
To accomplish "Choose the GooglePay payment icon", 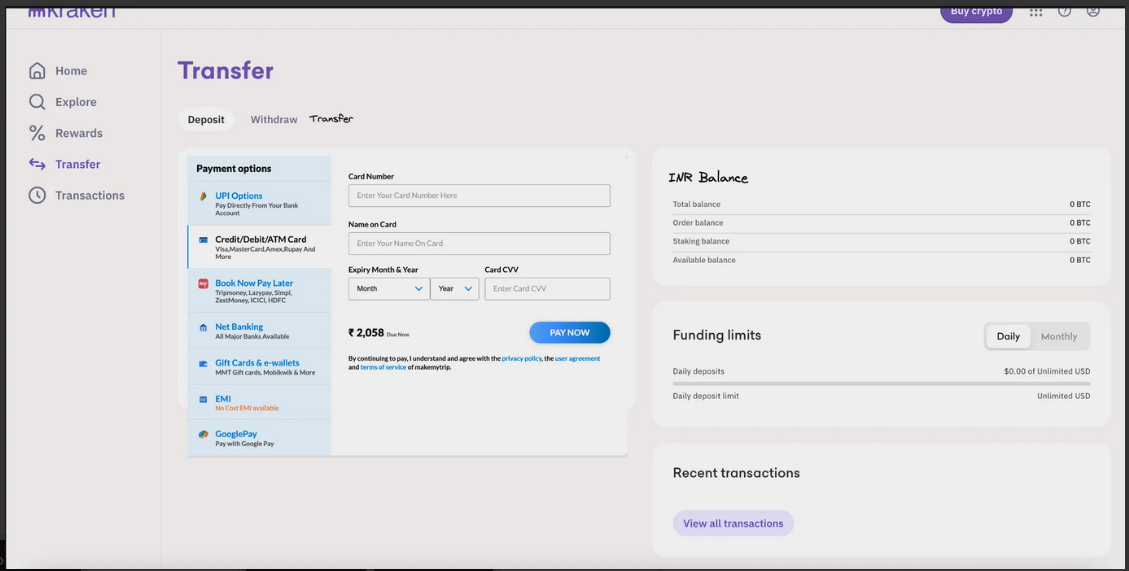I will 203,435.
